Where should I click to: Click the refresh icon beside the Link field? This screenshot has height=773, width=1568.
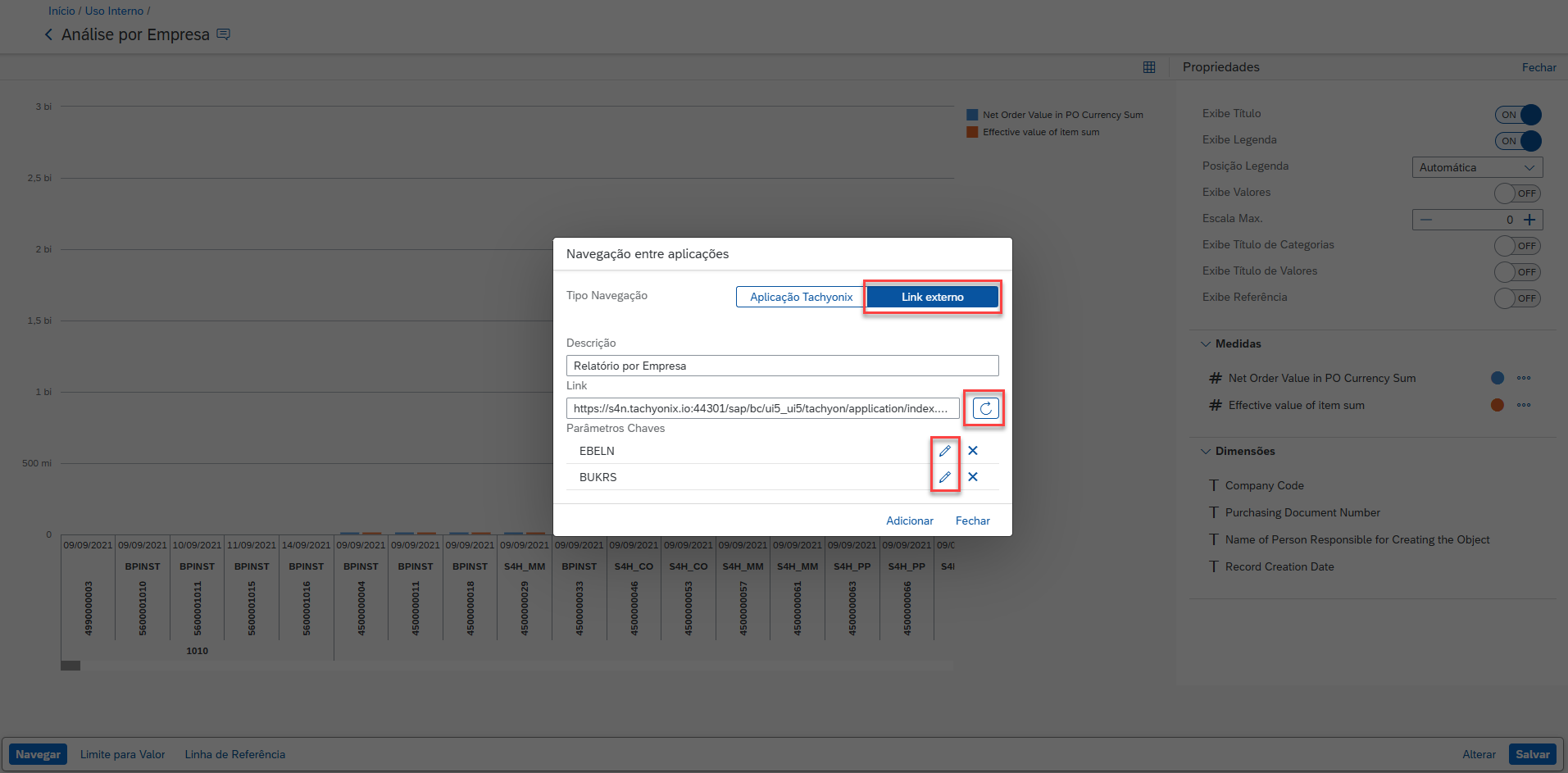(x=985, y=408)
